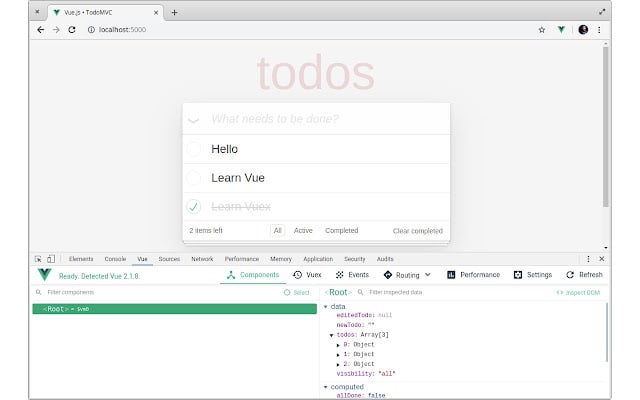Viewport: 640px width, 400px height.
Task: Open the Security DevTools tab
Action: tap(354, 259)
